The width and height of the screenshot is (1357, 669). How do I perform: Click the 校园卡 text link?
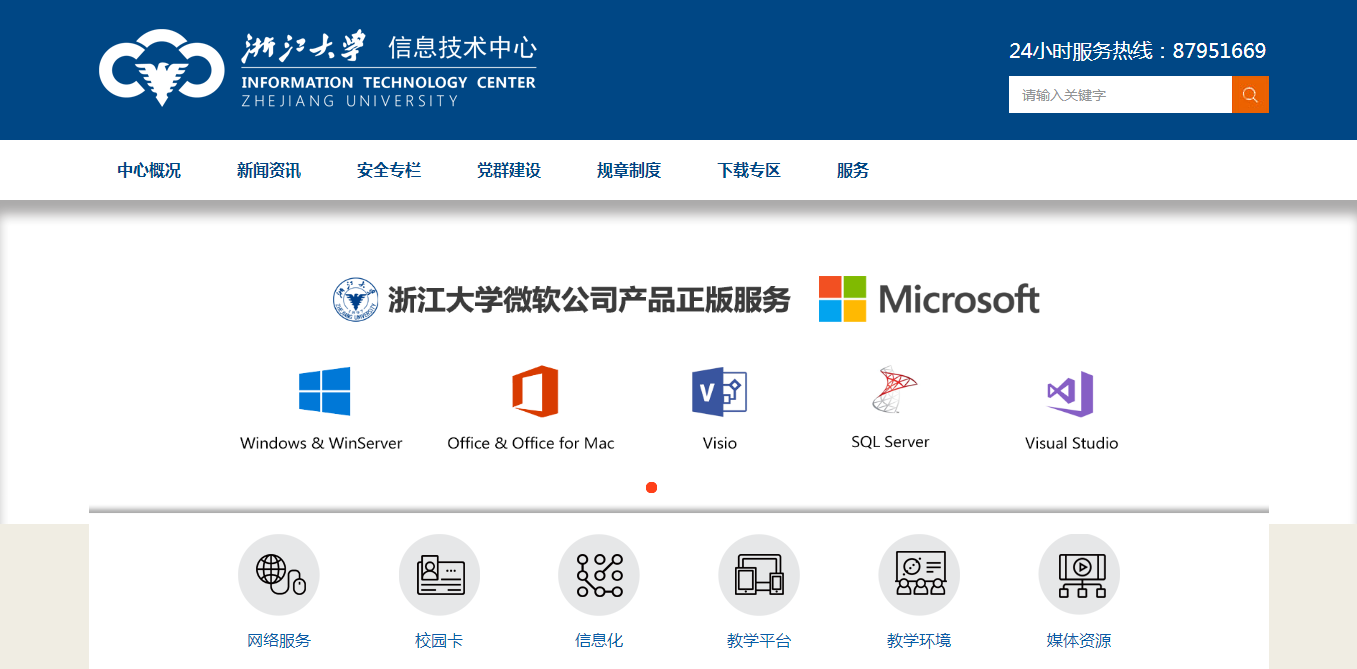click(439, 640)
